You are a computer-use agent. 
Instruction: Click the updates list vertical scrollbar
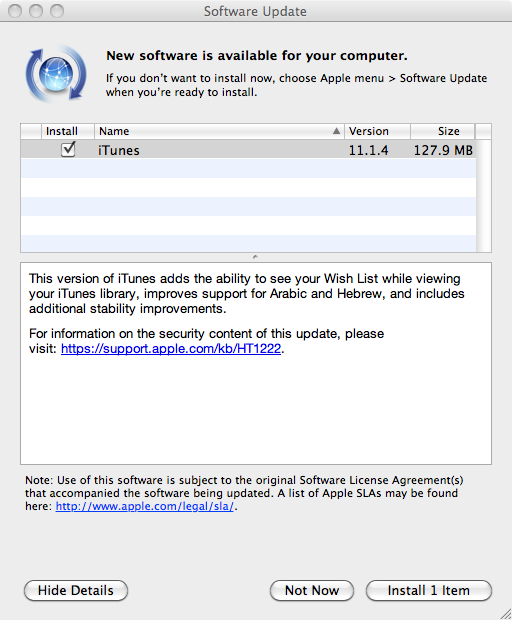(x=484, y=196)
